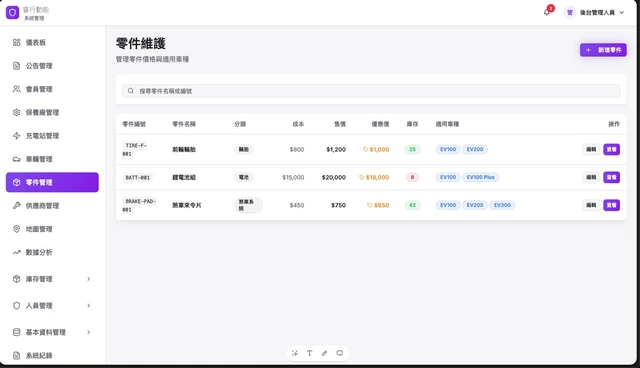The width and height of the screenshot is (640, 368).
Task: Click the EV300 vehicle tag
Action: [x=502, y=205]
